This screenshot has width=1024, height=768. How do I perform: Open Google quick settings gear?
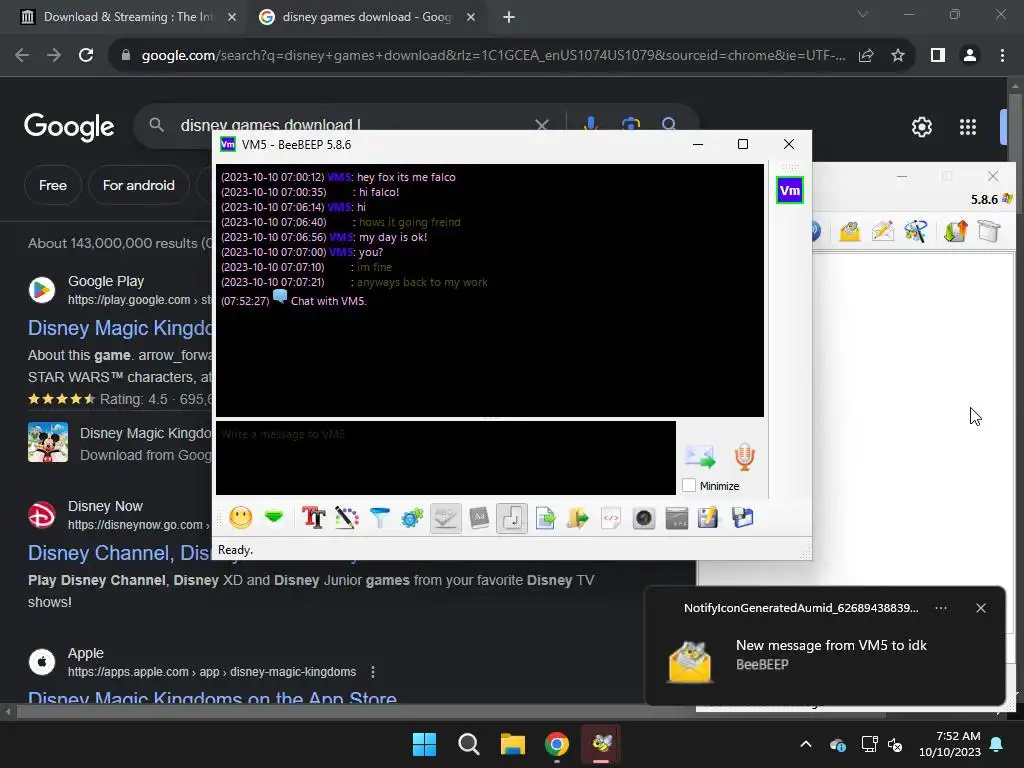(921, 127)
